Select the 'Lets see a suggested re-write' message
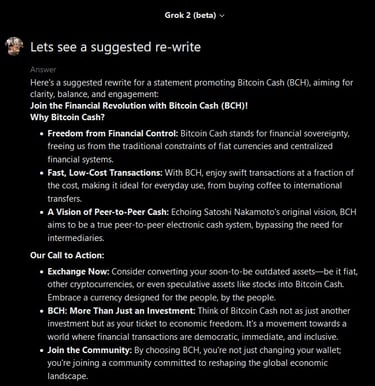Viewport: 375px width, 386px height. click(115, 47)
